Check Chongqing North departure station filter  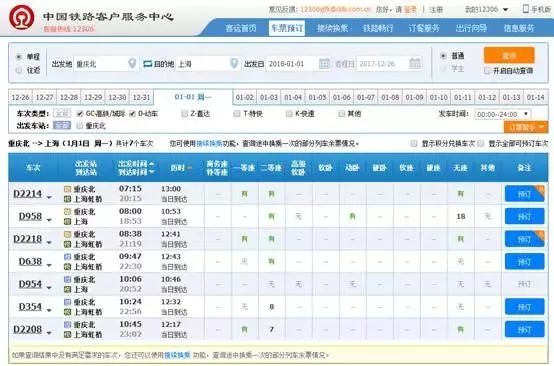[80, 125]
